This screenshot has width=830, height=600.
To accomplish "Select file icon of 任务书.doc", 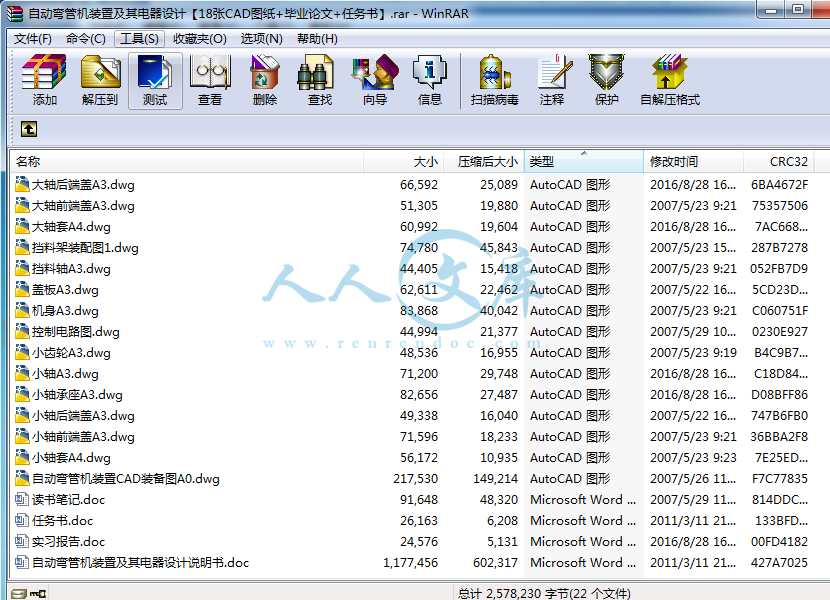I will (x=22, y=521).
